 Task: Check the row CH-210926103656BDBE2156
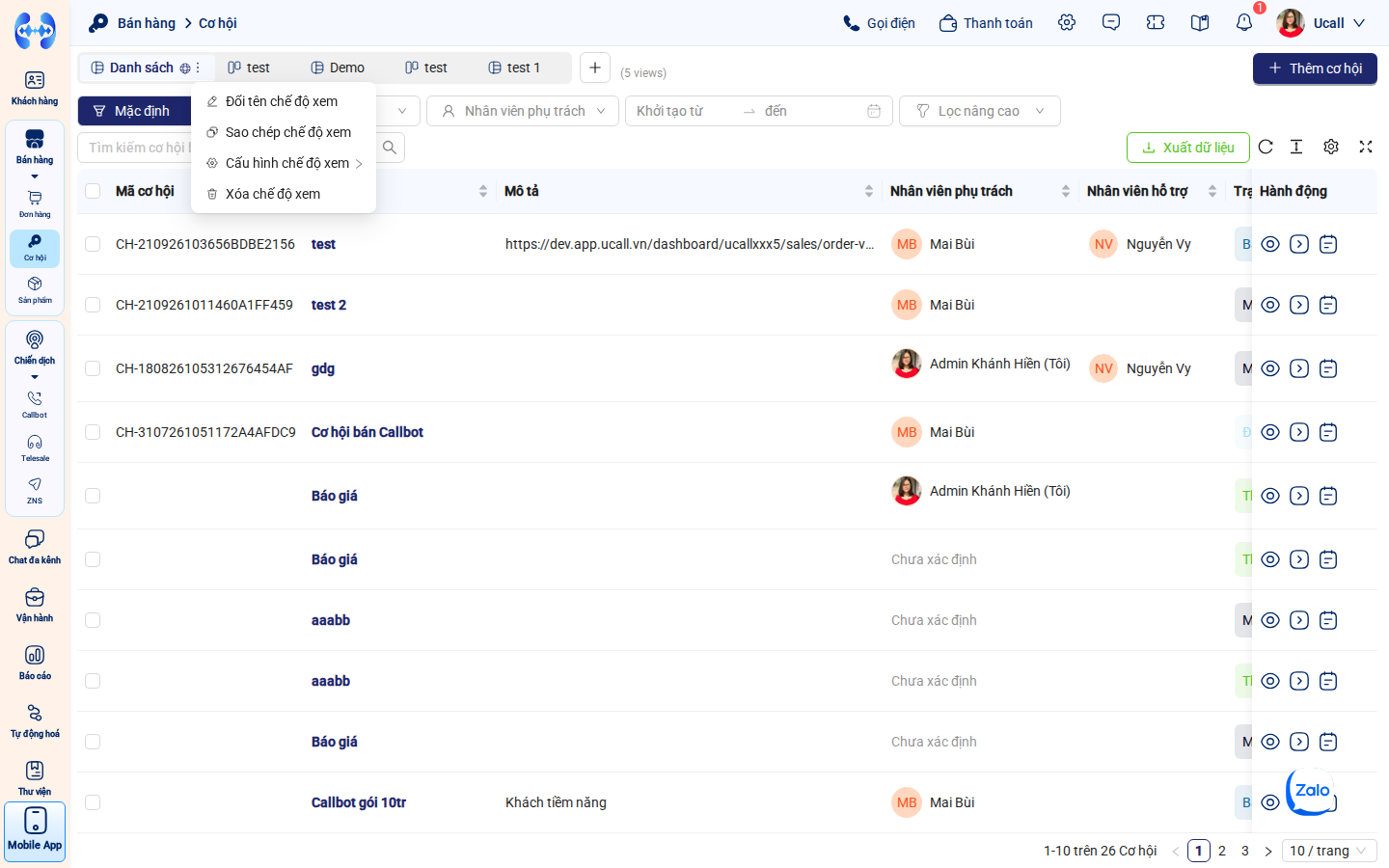pos(93,244)
